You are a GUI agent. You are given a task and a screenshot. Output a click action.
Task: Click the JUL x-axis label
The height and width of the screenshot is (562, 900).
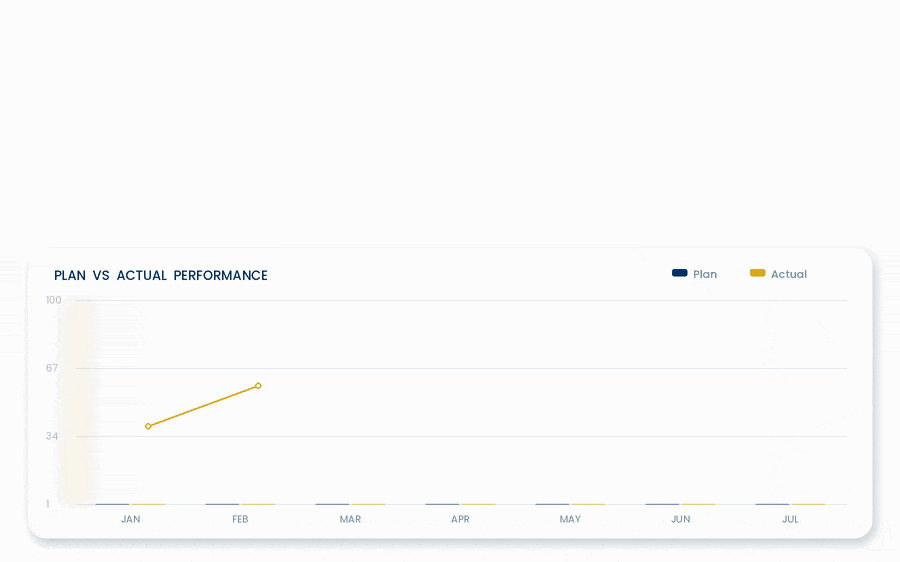pos(790,519)
